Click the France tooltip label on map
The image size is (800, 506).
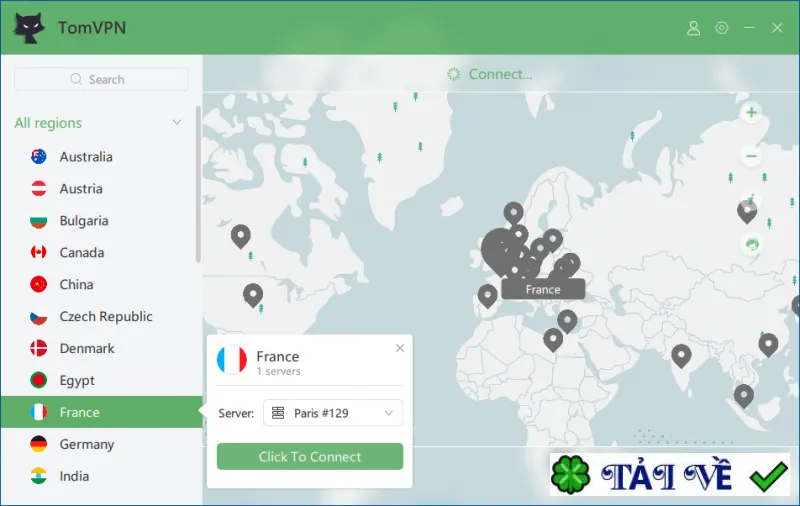(x=543, y=289)
